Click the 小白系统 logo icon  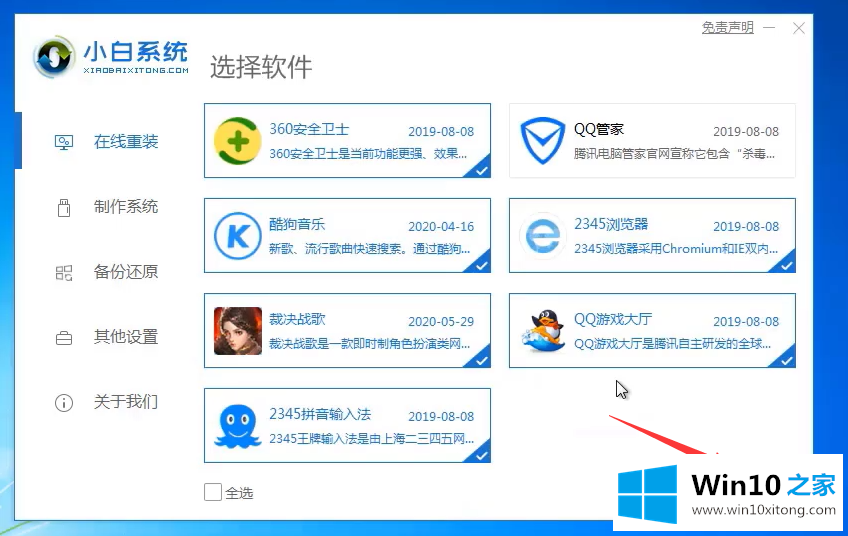(x=54, y=56)
